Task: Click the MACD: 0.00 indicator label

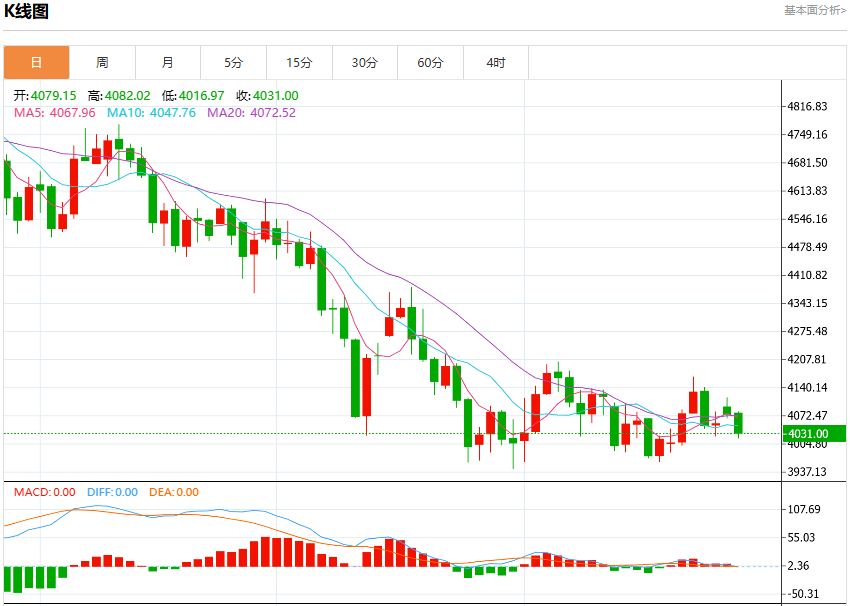Action: [44, 492]
